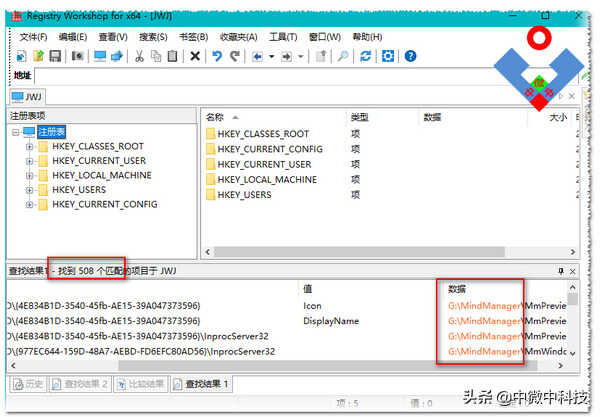This screenshot has height=417, width=600.
Task: Open the Options gear toolbar icon
Action: (388, 56)
